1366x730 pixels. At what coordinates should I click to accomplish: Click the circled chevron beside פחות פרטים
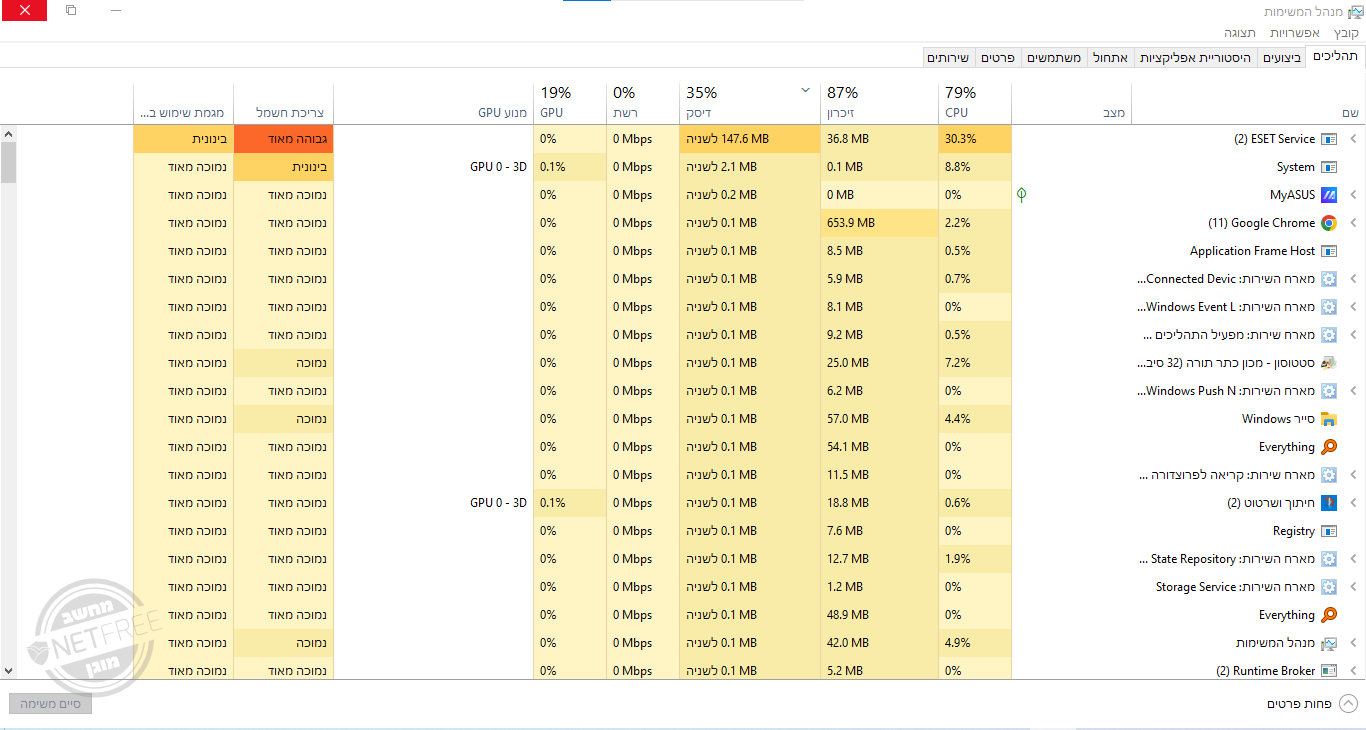(1348, 704)
